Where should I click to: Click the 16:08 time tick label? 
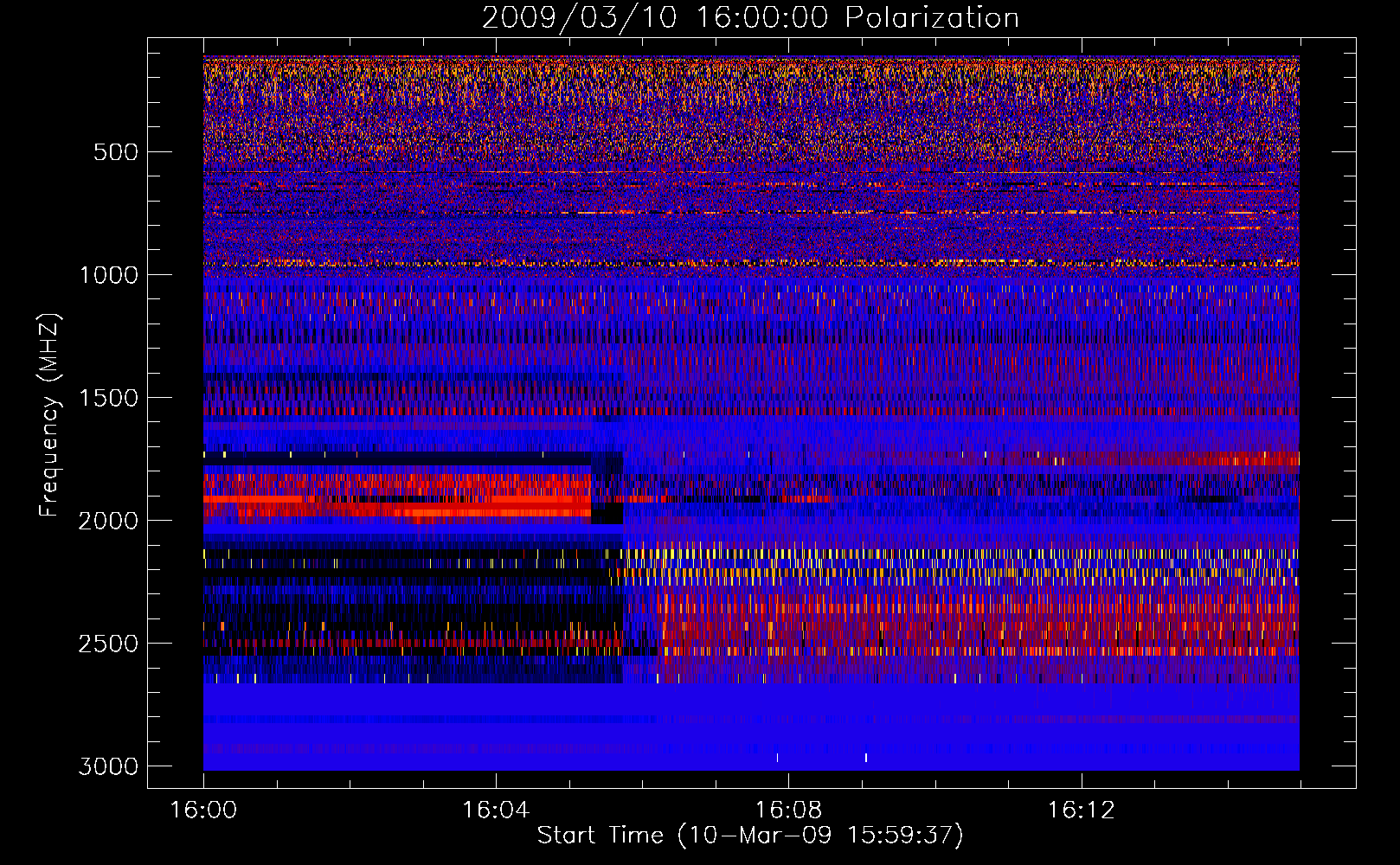coord(788,811)
